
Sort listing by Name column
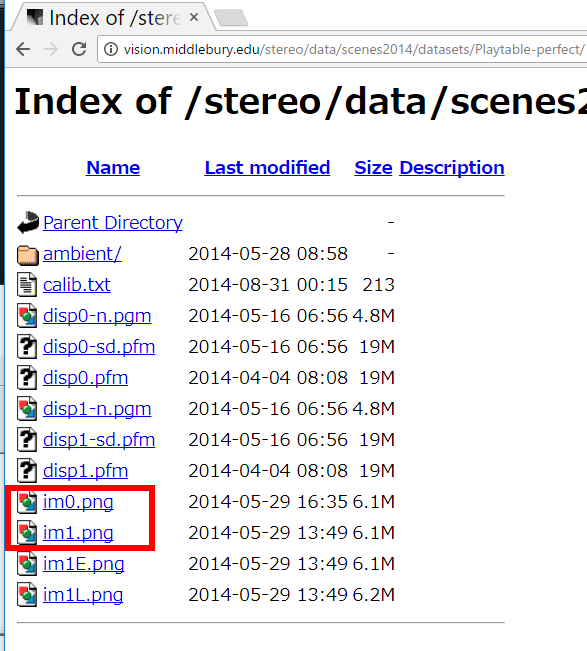tap(113, 168)
